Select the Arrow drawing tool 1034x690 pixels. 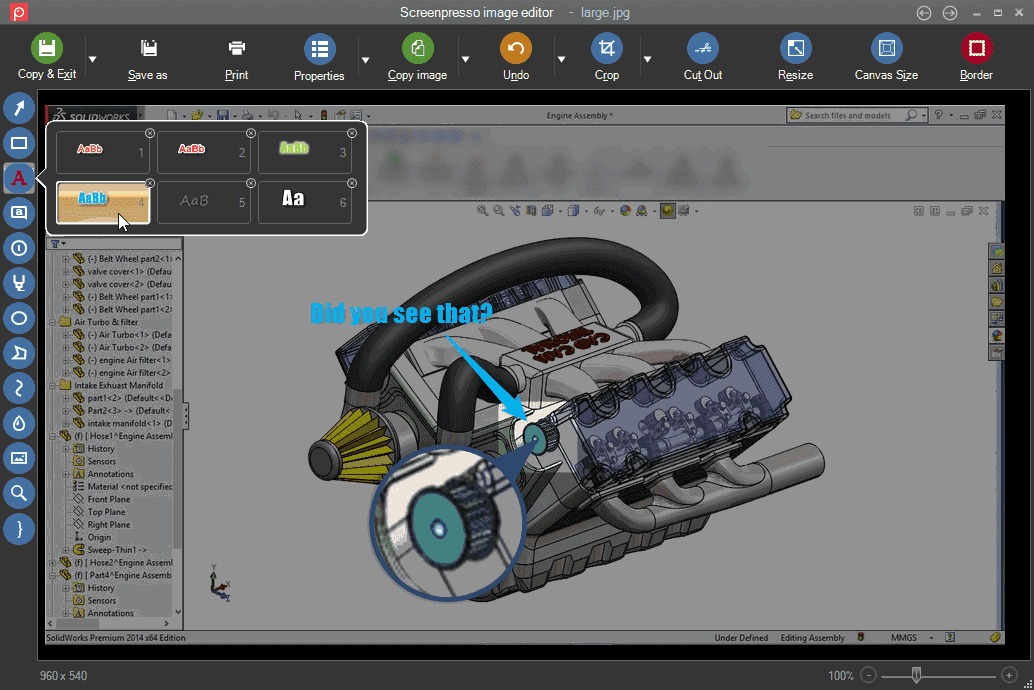click(x=19, y=107)
